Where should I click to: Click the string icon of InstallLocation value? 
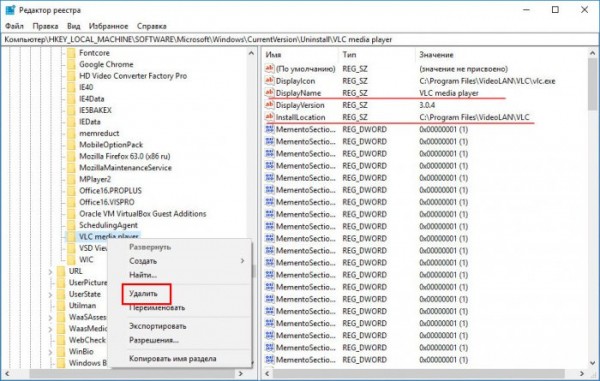270,117
